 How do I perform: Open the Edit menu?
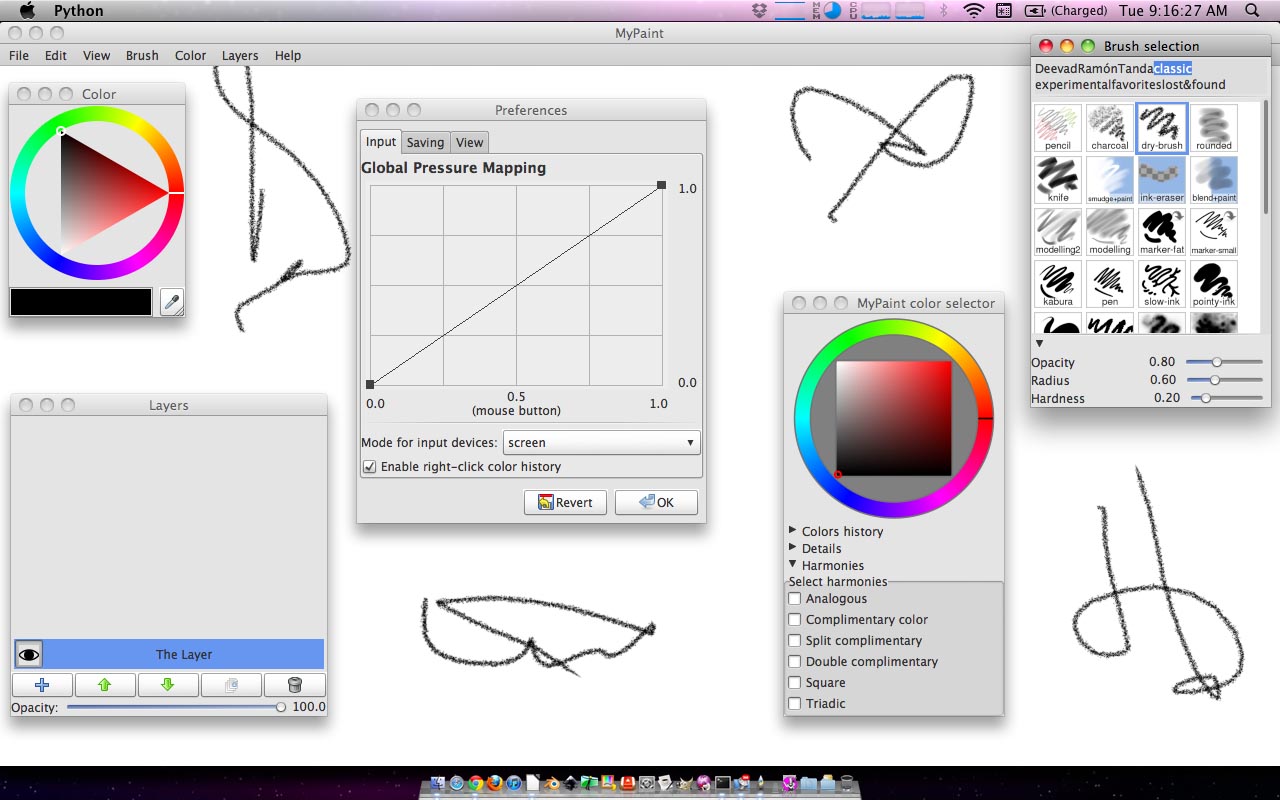tap(56, 56)
